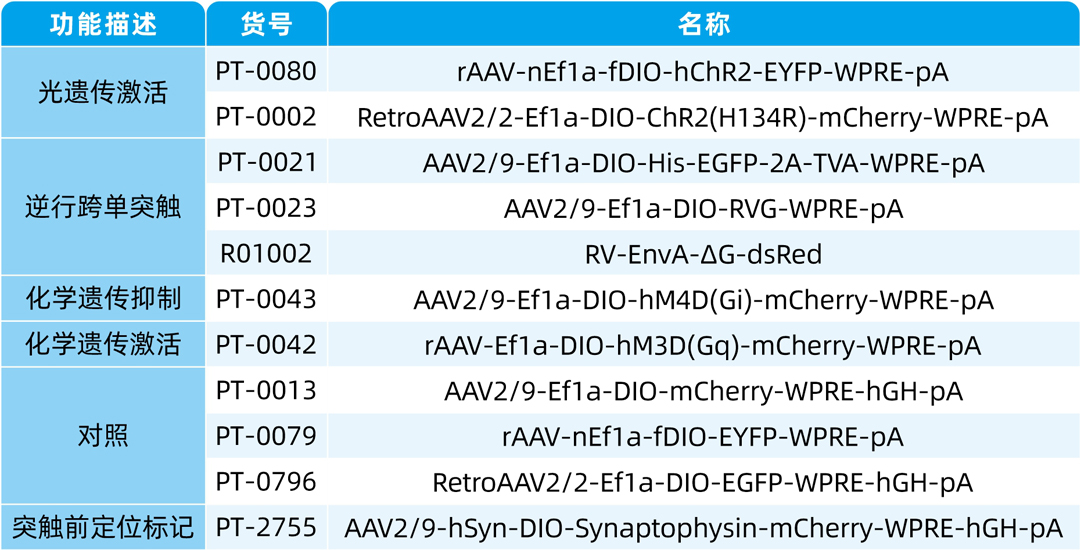Click the RV-EnvA-ΔG-dsRed virus name
The image size is (1080, 550).
tap(703, 254)
